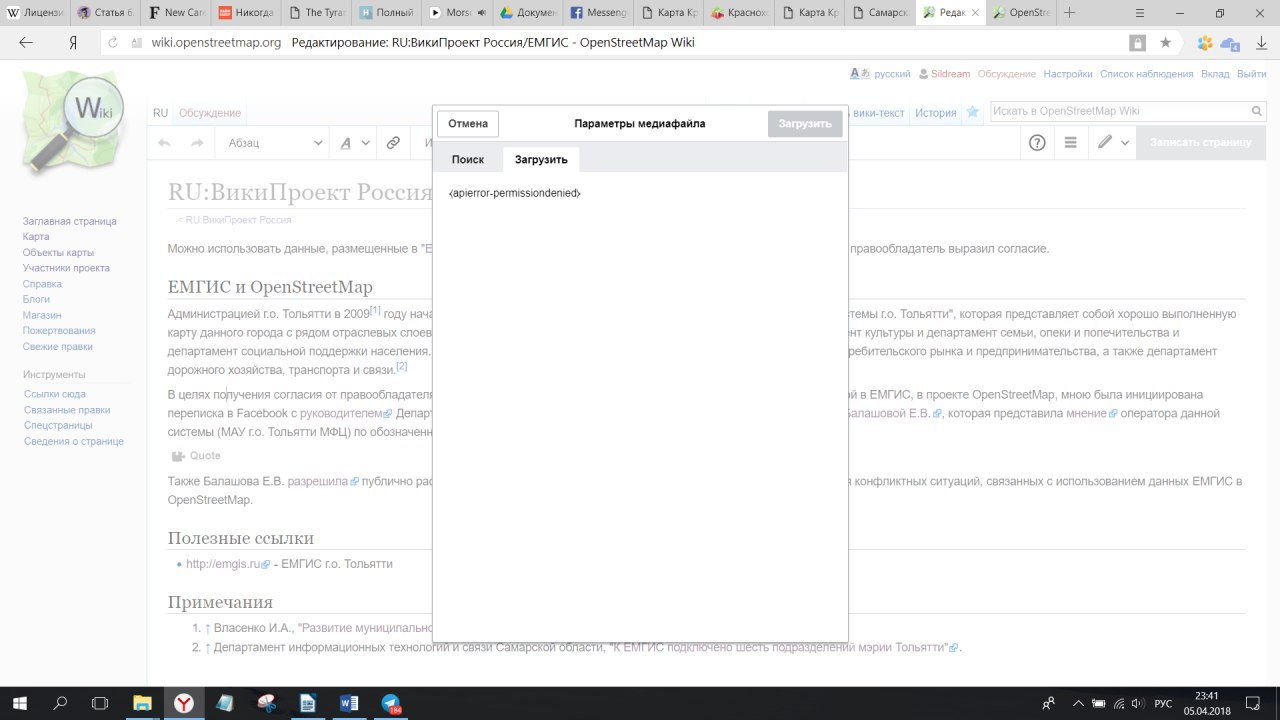
Task: Open Пожертвования sidebar link
Action: click(x=59, y=330)
